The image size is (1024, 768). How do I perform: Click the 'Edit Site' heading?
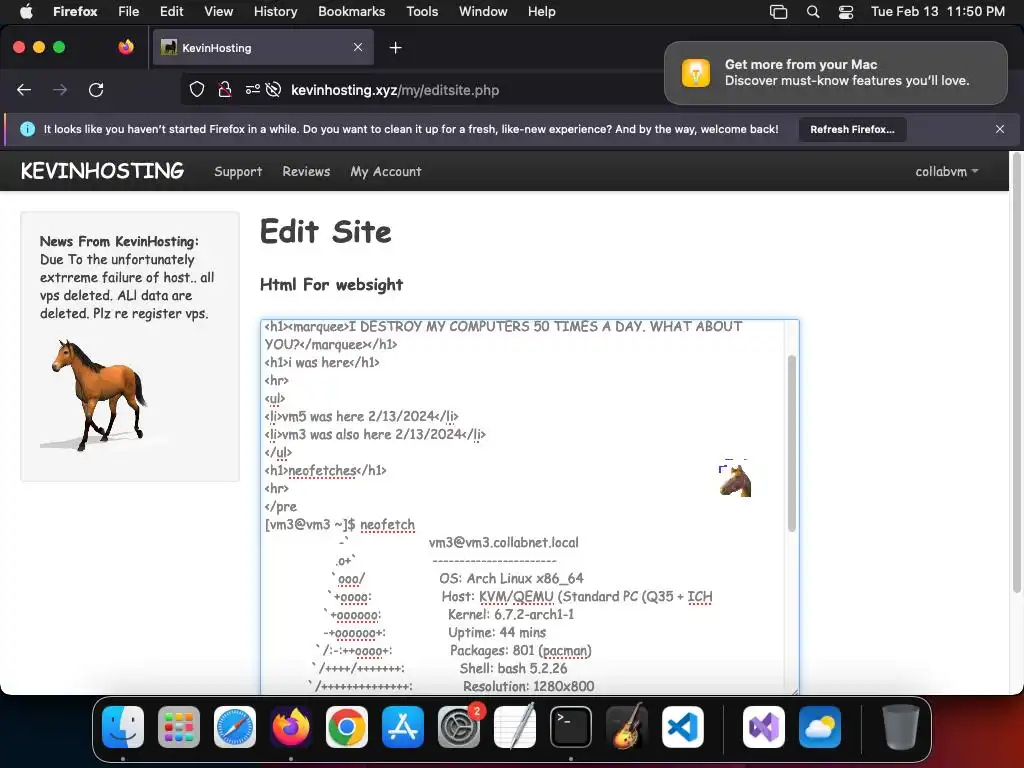[326, 232]
